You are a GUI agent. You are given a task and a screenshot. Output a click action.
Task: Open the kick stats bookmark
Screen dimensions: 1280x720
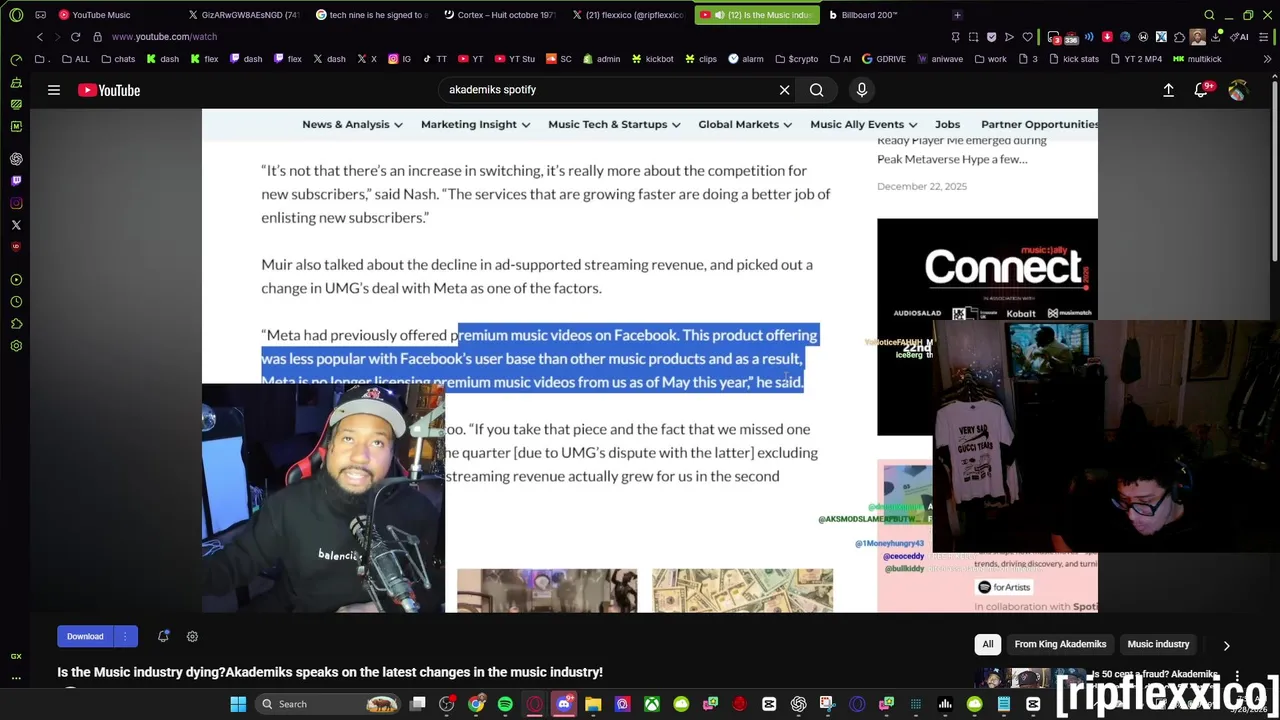pos(1073,59)
